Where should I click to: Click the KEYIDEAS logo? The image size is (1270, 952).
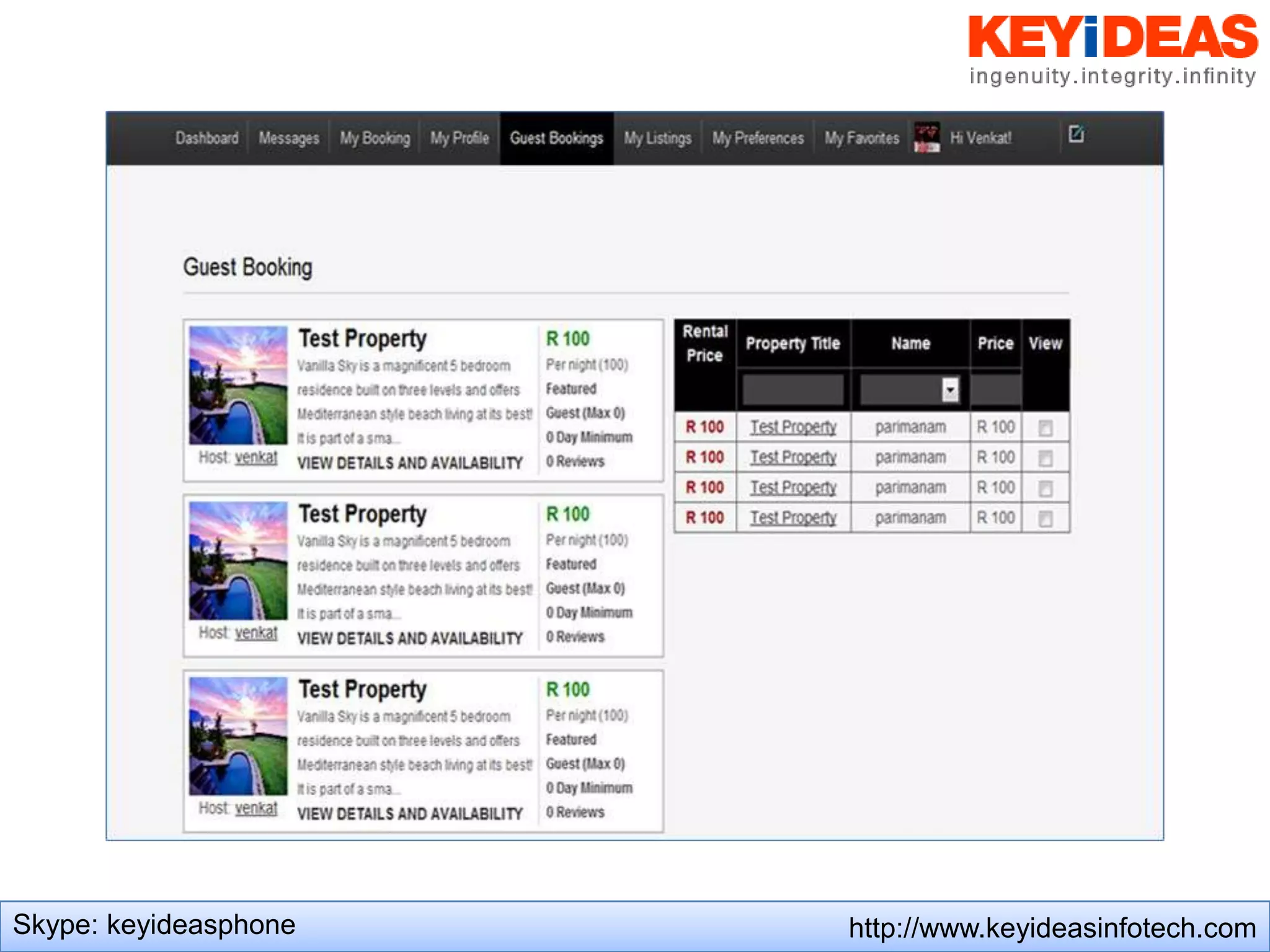(x=1113, y=50)
